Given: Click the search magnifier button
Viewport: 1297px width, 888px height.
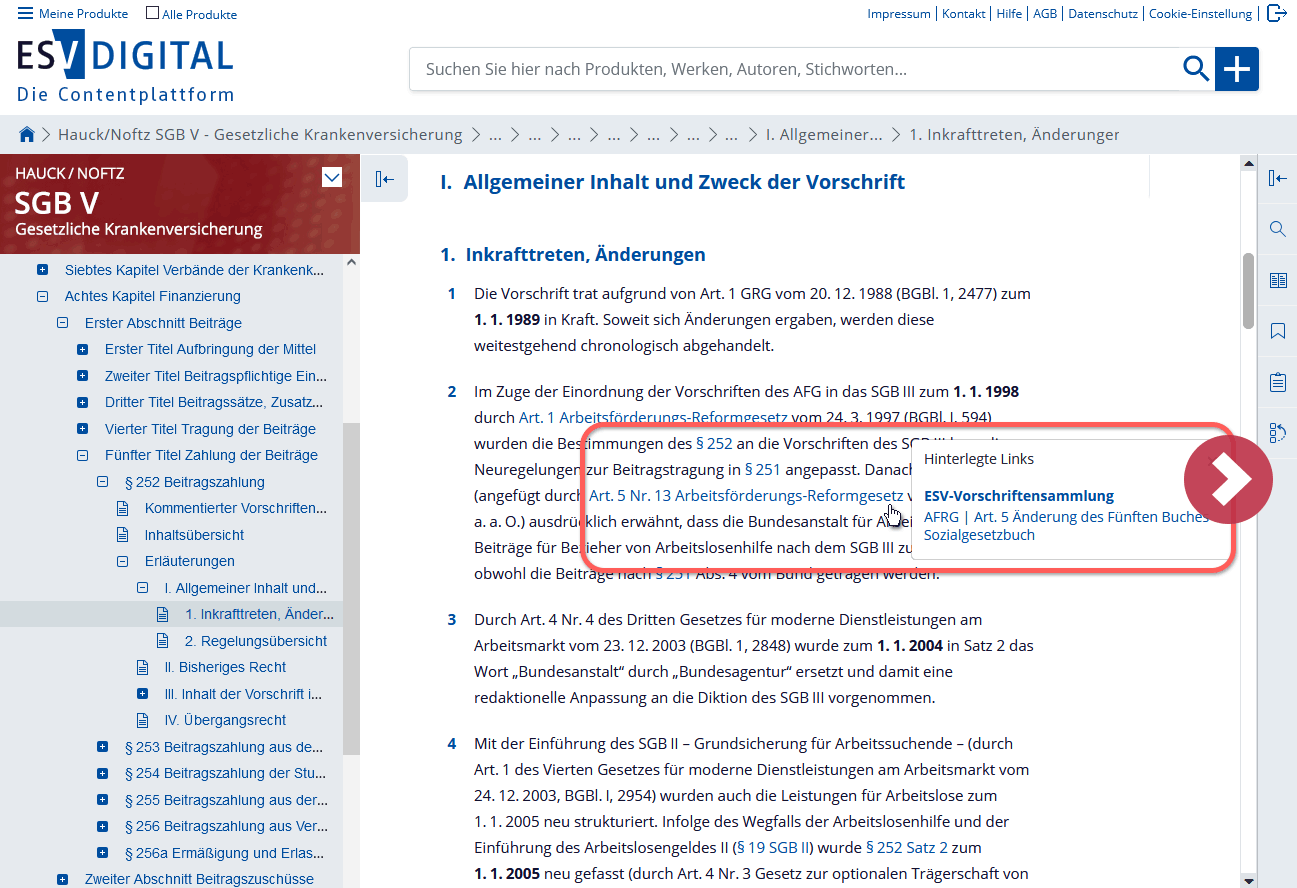Looking at the screenshot, I should 1196,69.
